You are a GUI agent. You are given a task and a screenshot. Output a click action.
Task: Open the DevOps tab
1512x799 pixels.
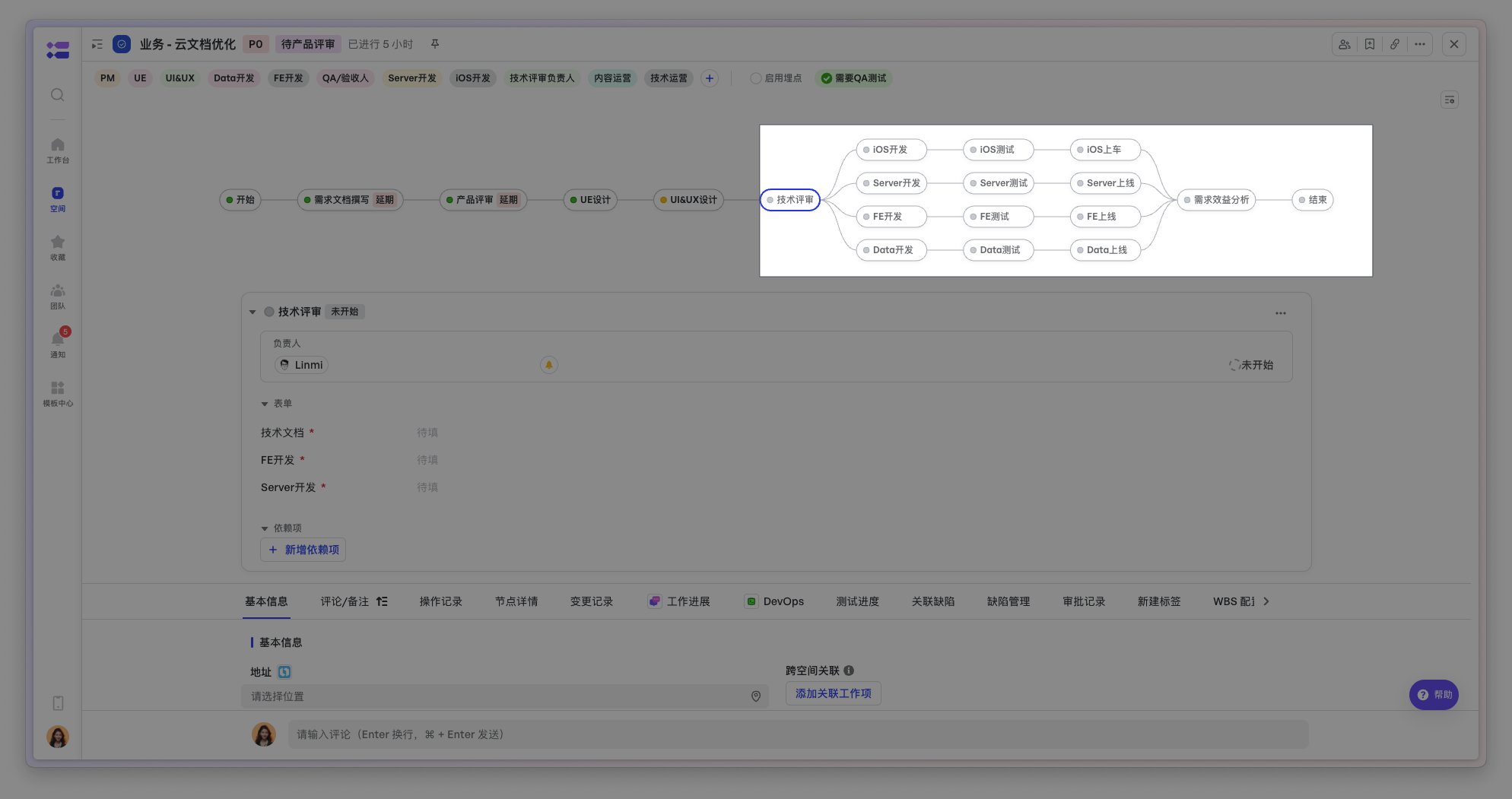(774, 601)
